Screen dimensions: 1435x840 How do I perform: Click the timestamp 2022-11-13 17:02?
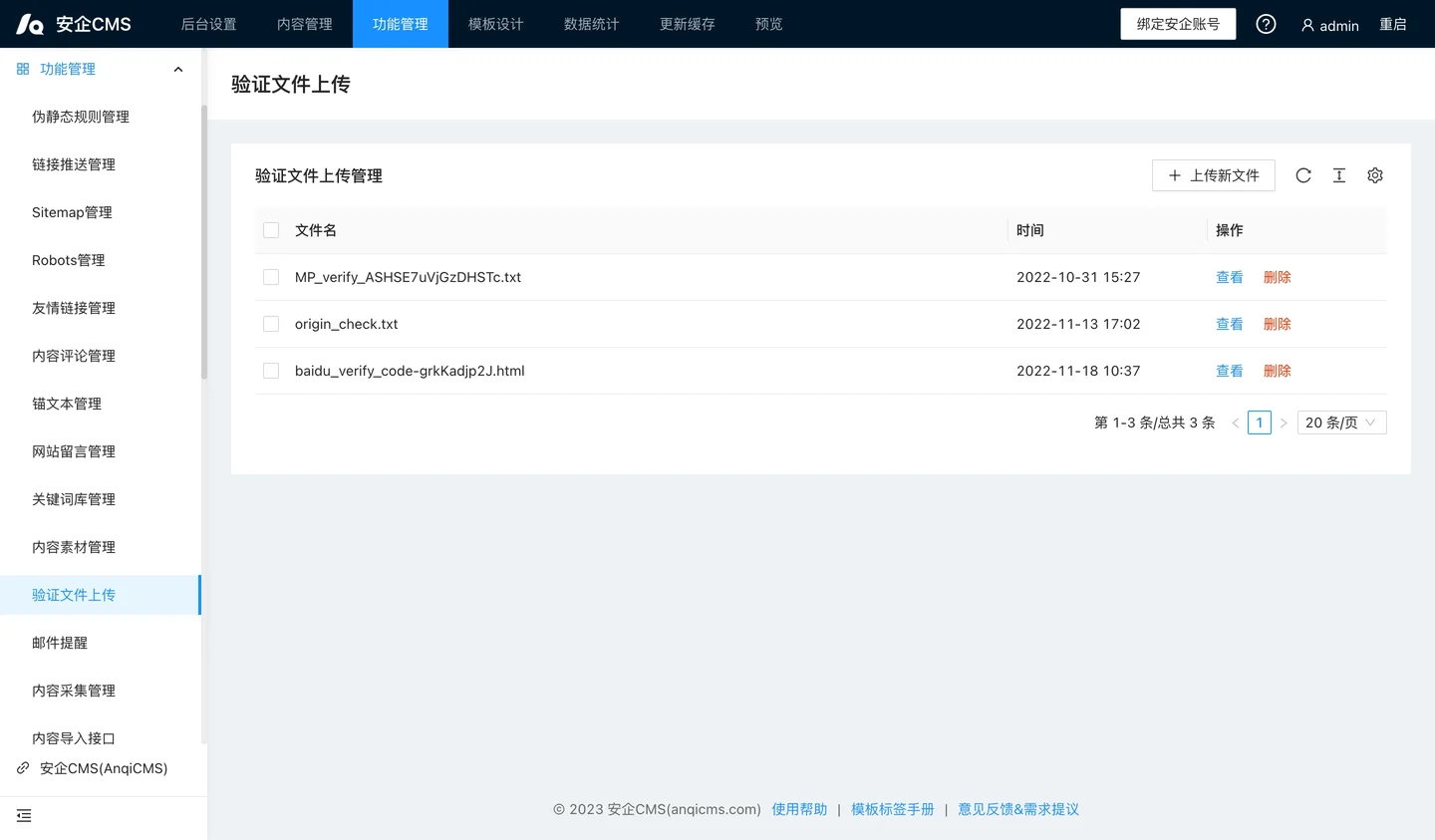[1078, 324]
